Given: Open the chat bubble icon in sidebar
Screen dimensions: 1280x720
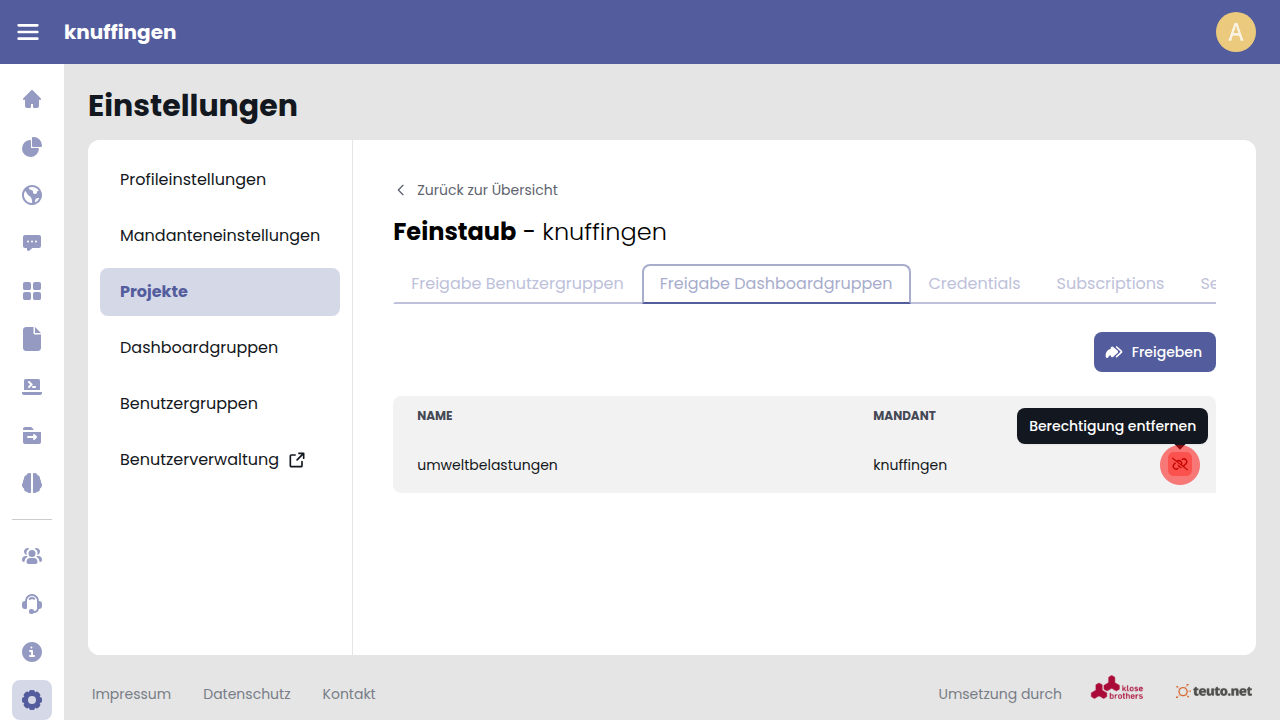Looking at the screenshot, I should (32, 243).
